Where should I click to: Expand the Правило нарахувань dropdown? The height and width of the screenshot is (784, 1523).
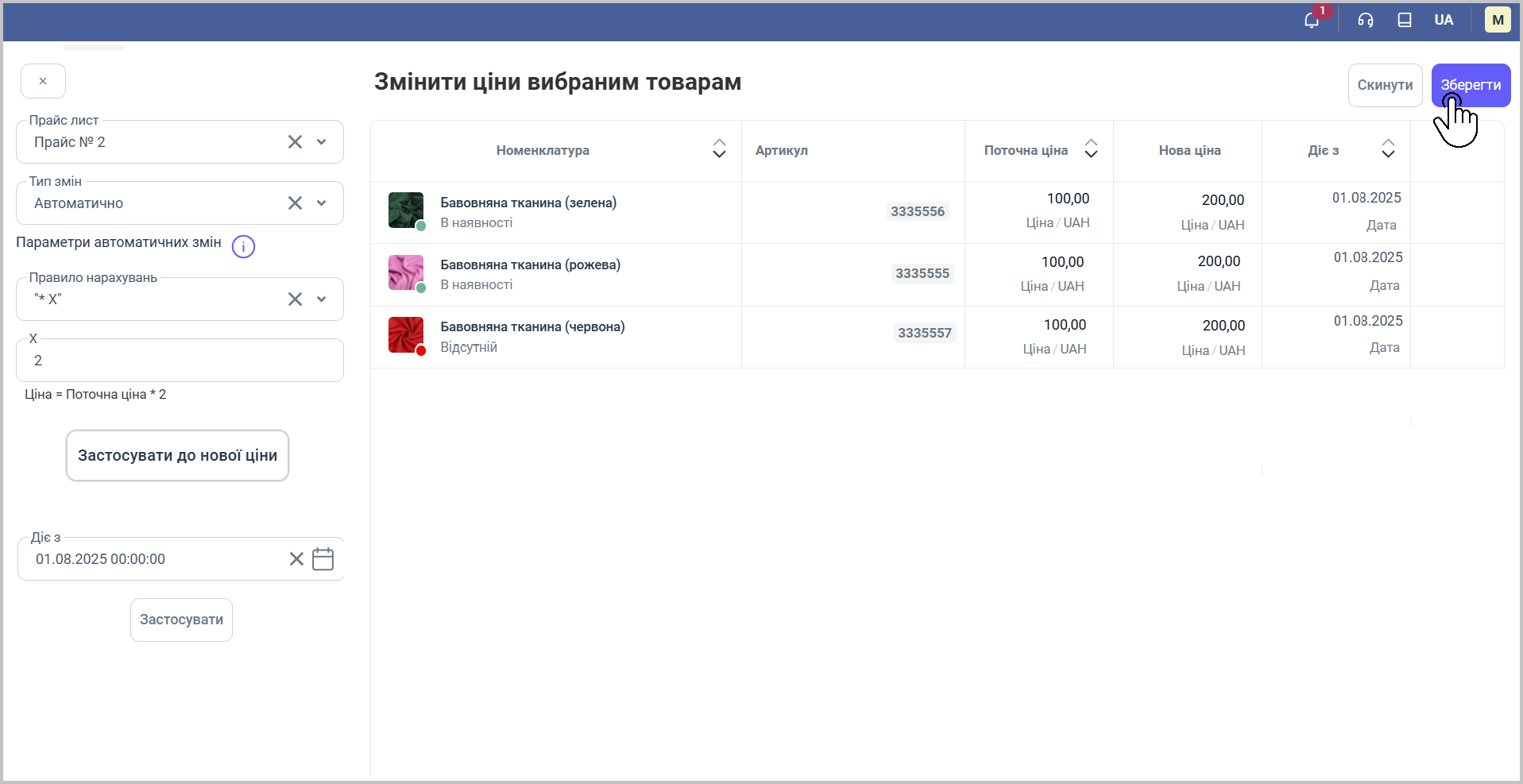pos(322,299)
